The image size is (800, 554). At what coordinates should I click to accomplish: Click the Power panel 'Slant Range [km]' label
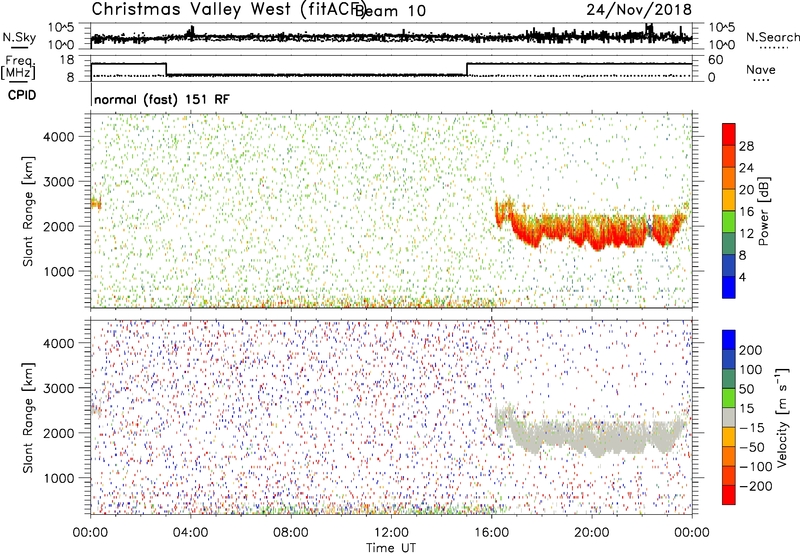pos(28,211)
